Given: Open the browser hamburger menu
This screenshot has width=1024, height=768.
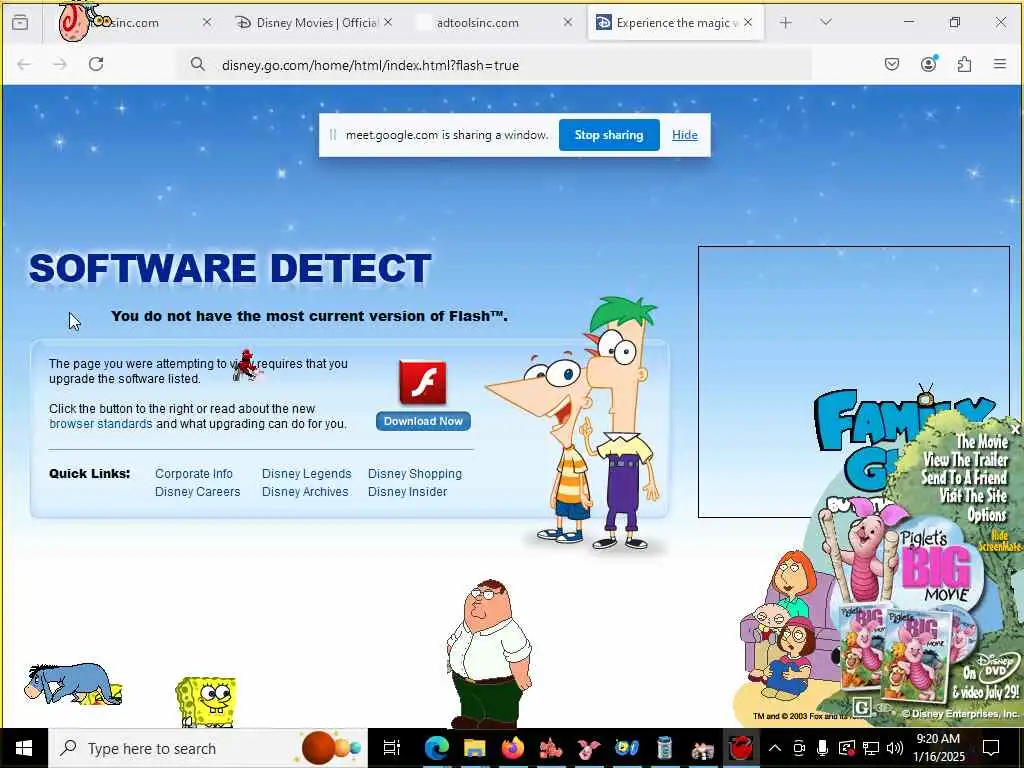Looking at the screenshot, I should (1000, 64).
